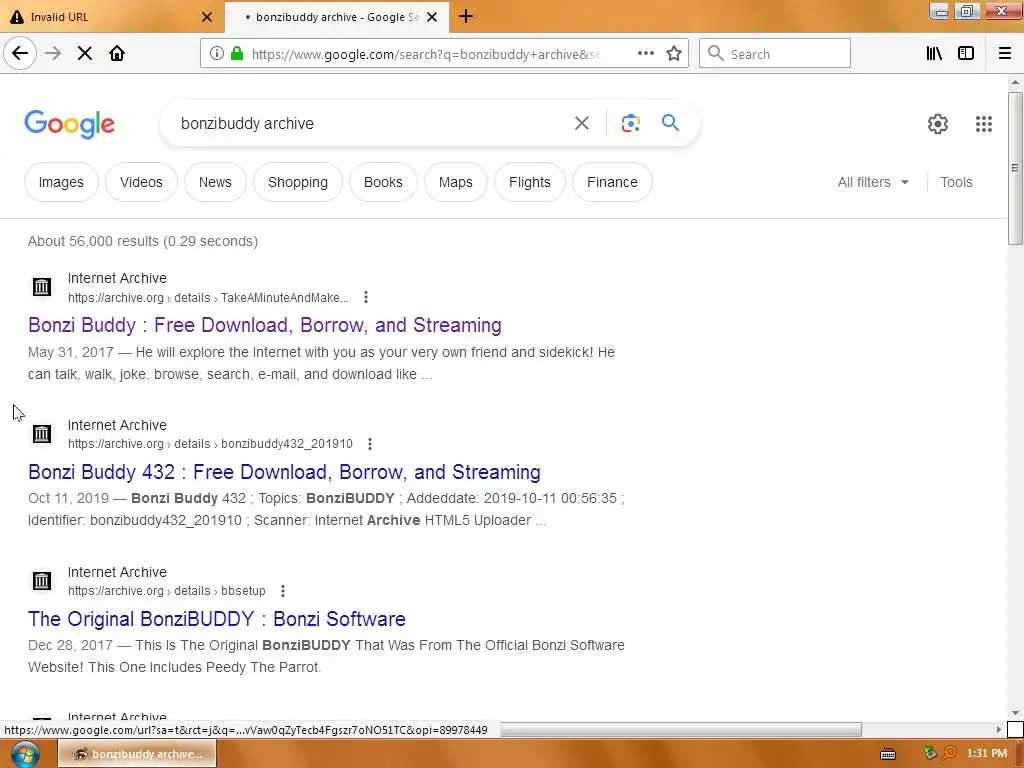The width and height of the screenshot is (1024, 768).
Task: Click Internet Archive favicon of bbsetup result
Action: (x=42, y=581)
